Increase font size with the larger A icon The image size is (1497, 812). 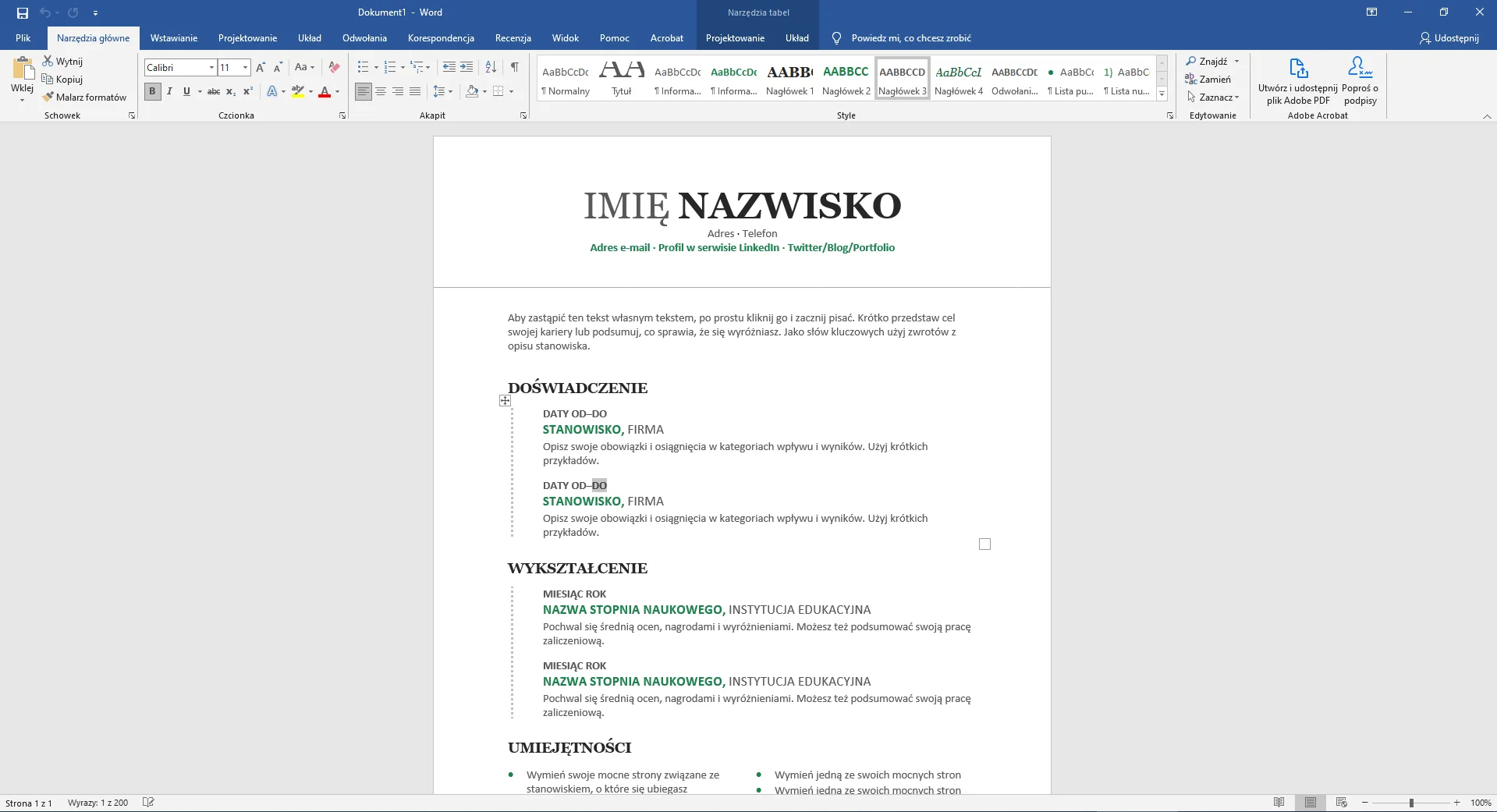point(261,67)
